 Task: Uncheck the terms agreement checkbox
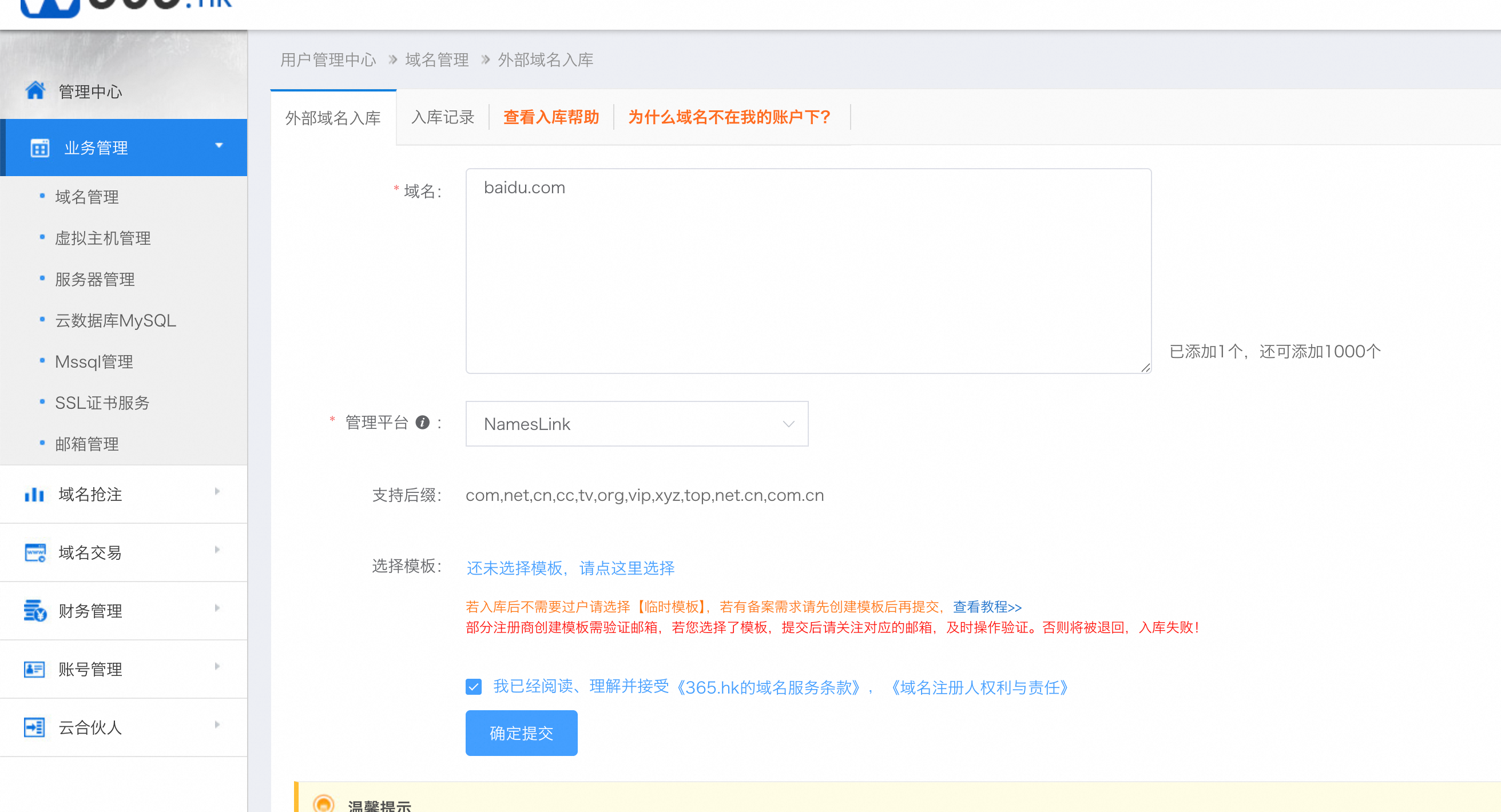[474, 687]
